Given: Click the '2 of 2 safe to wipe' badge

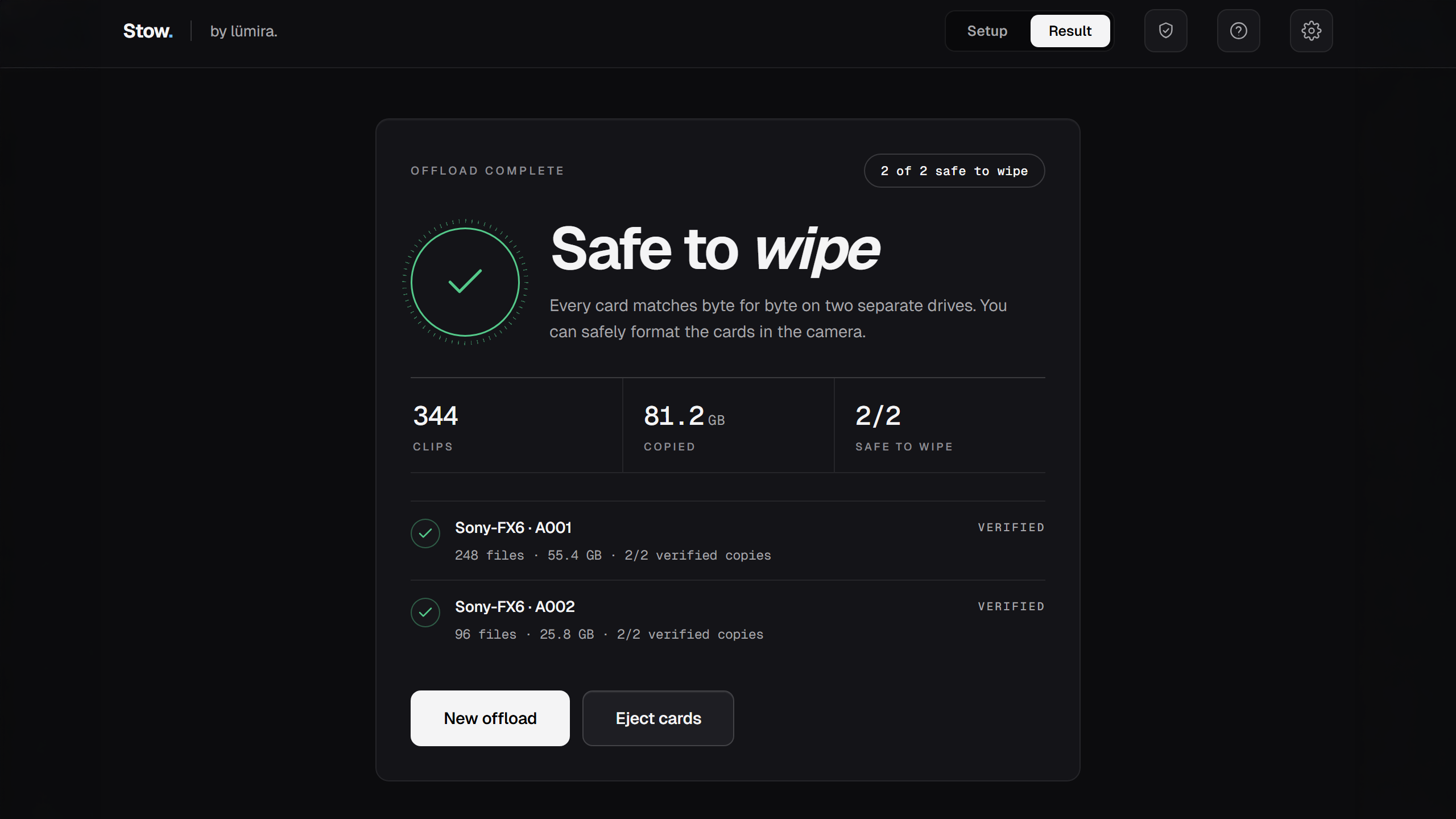Looking at the screenshot, I should pos(954,171).
